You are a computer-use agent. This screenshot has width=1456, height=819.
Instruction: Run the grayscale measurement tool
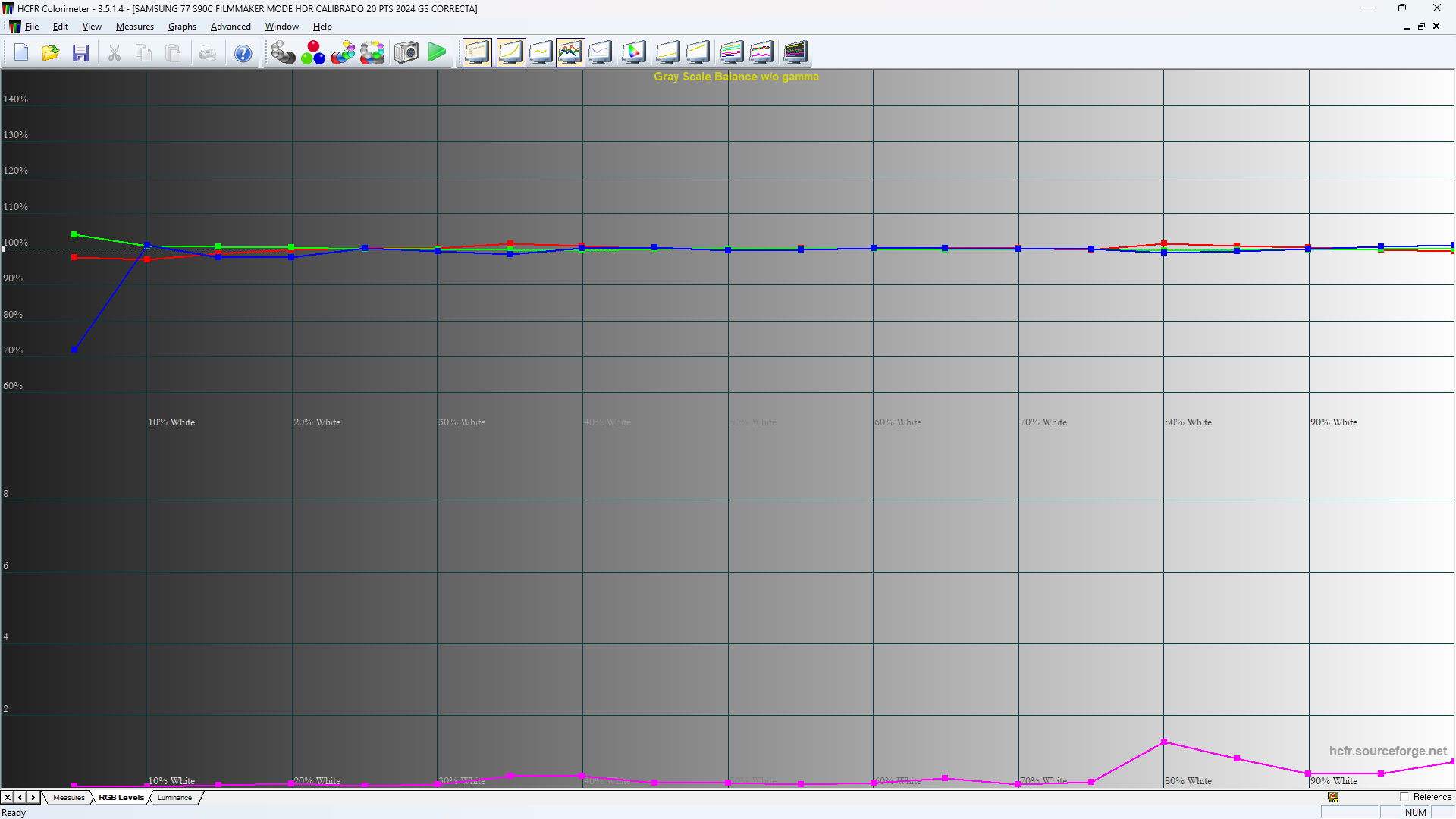[284, 52]
